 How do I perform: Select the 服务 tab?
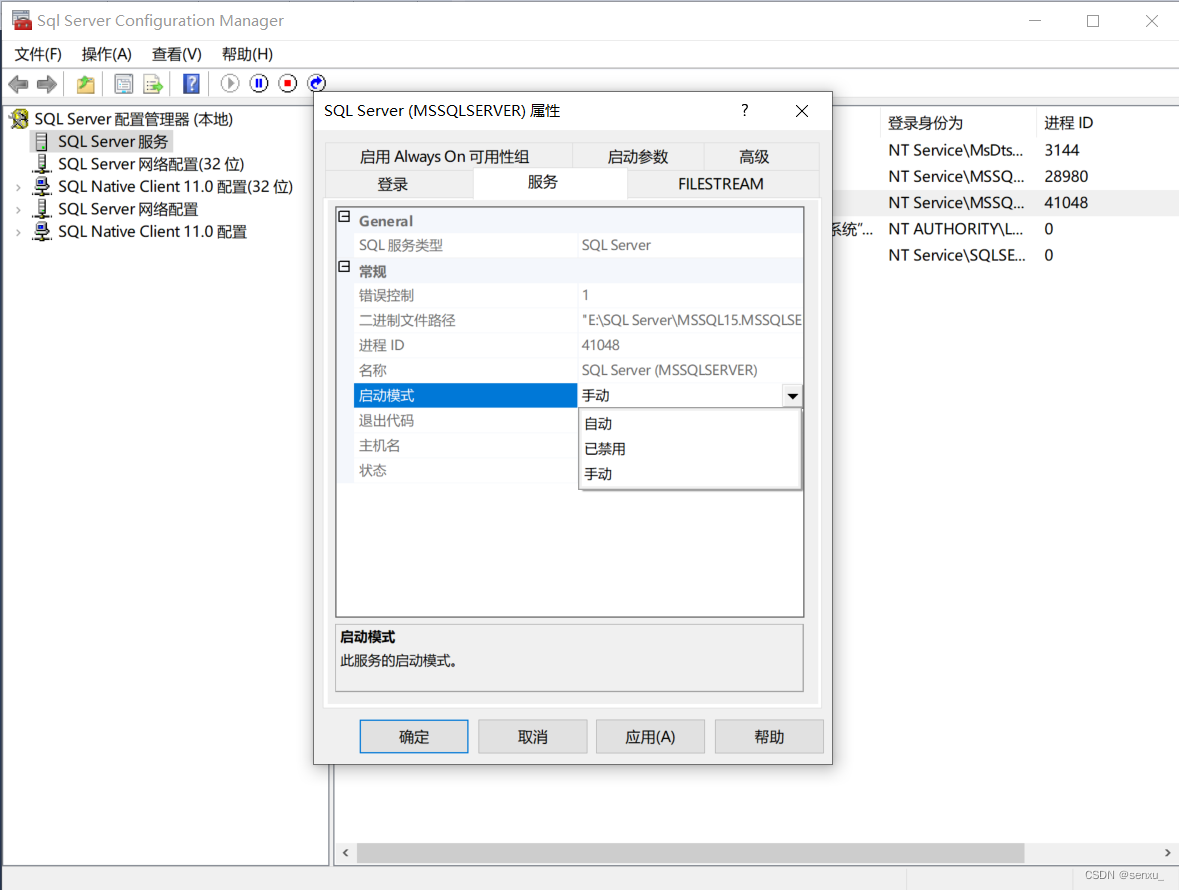(x=550, y=183)
